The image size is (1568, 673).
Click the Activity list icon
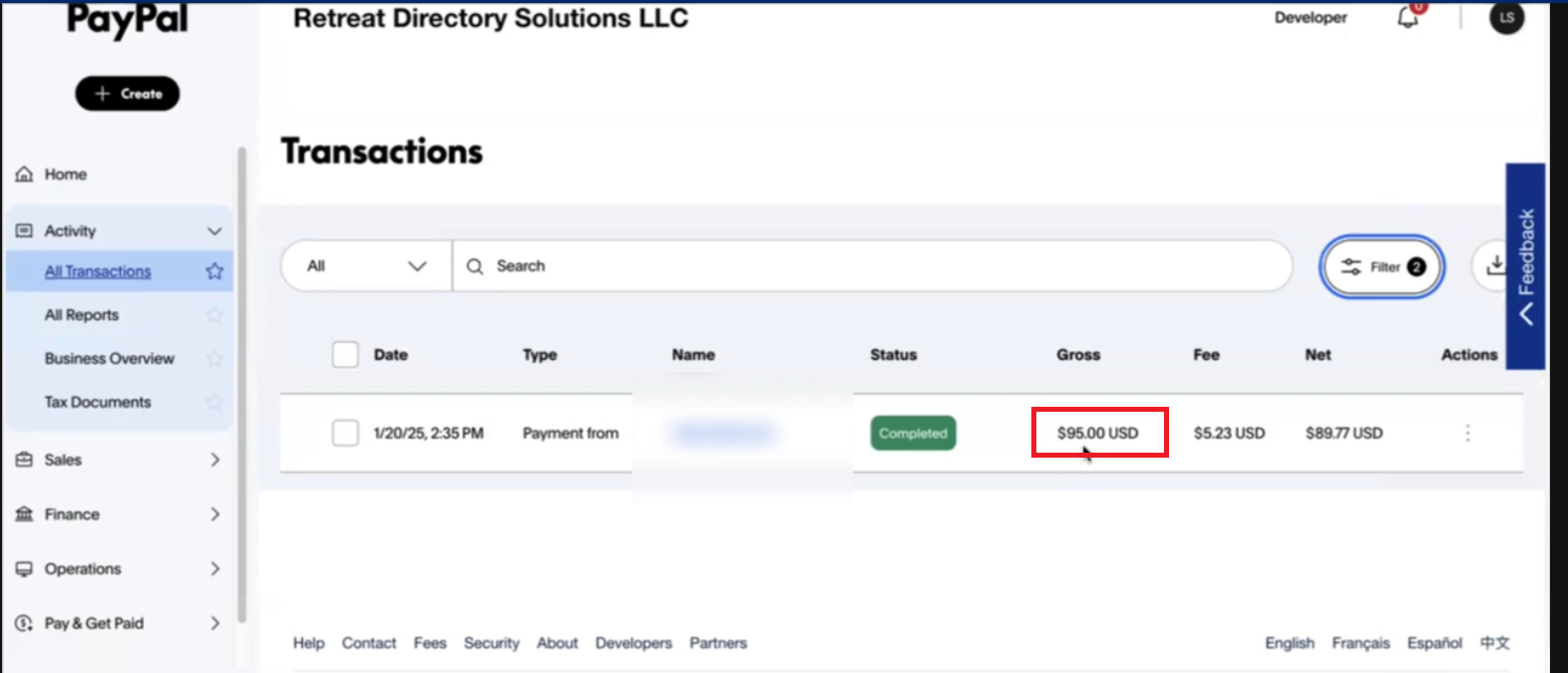(24, 230)
